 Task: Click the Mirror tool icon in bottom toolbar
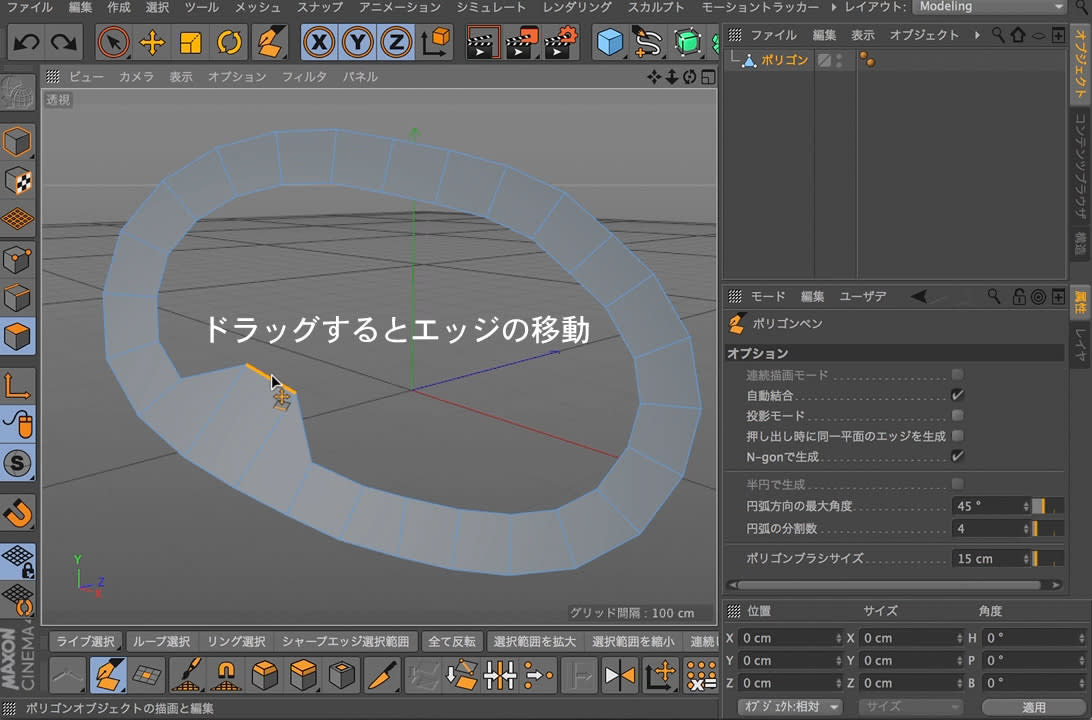point(620,677)
